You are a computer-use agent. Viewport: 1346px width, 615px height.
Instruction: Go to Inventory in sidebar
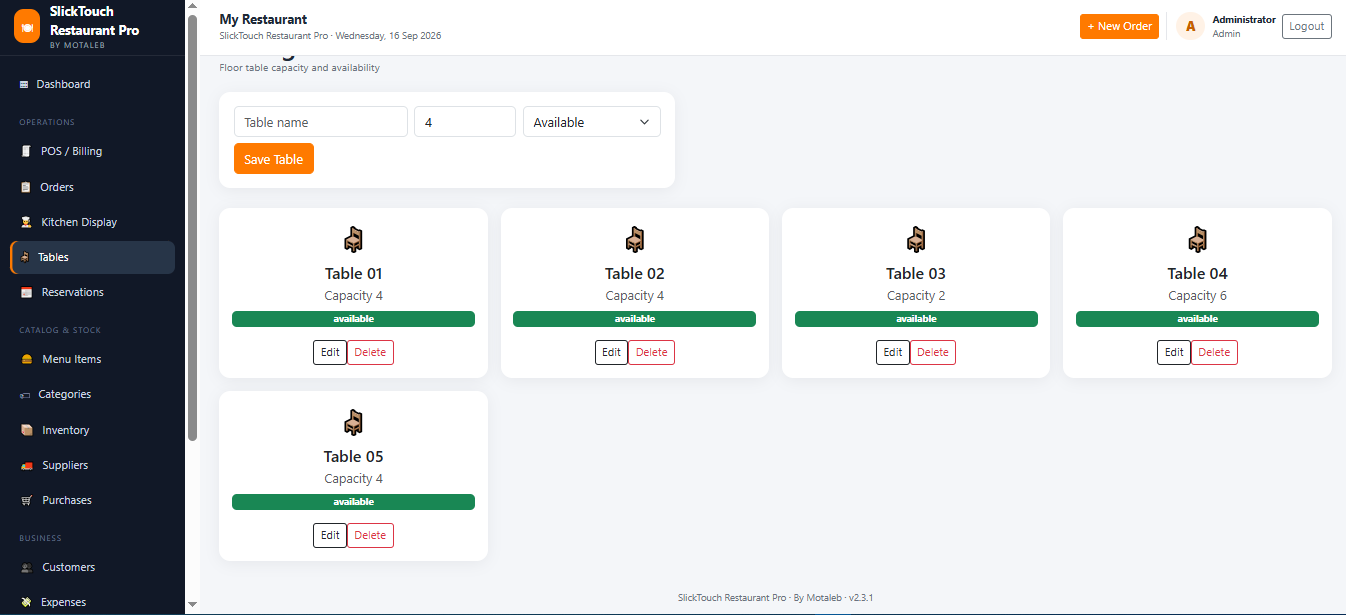(92, 430)
